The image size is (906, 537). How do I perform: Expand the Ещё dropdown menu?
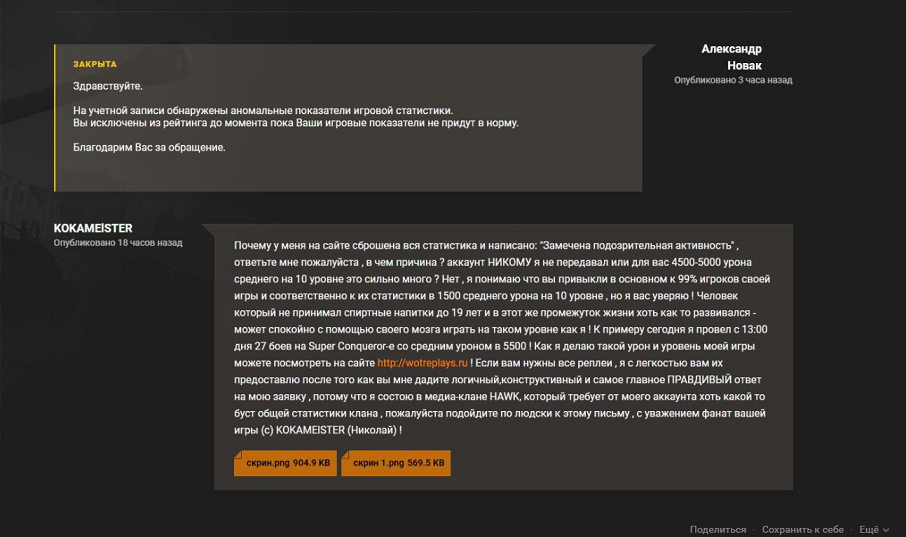[874, 529]
